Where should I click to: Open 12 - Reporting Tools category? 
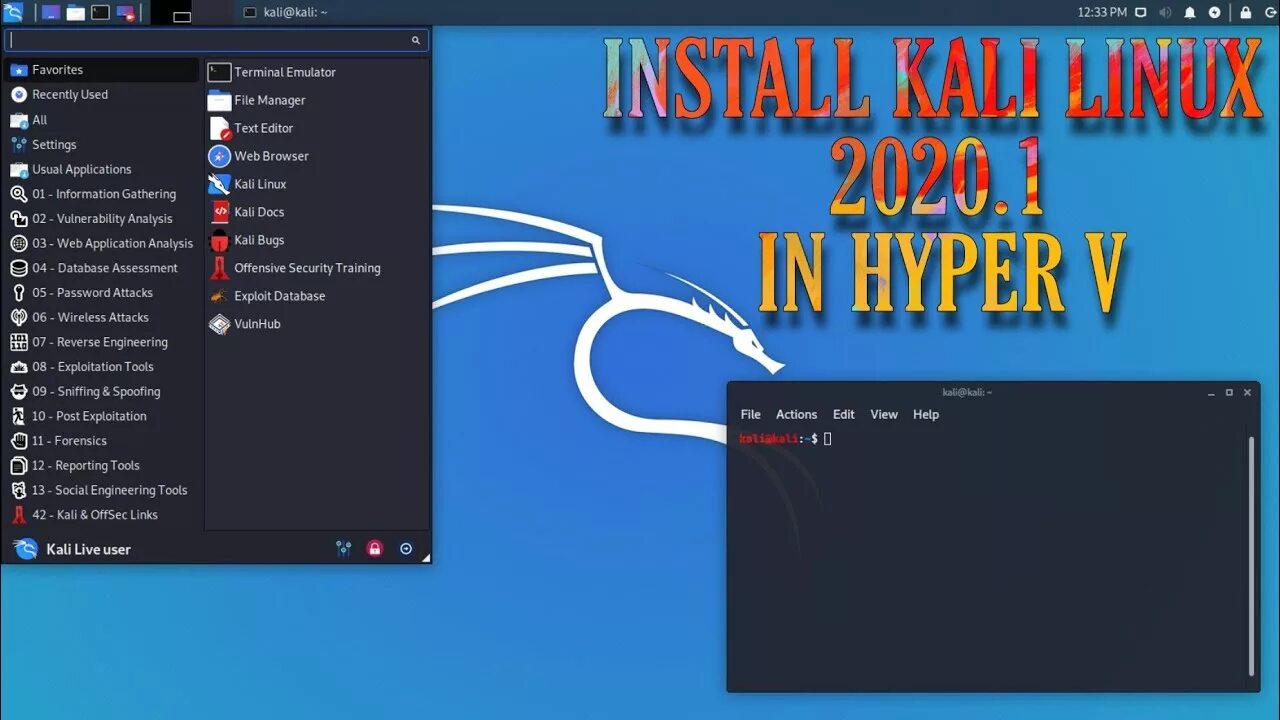(102, 465)
